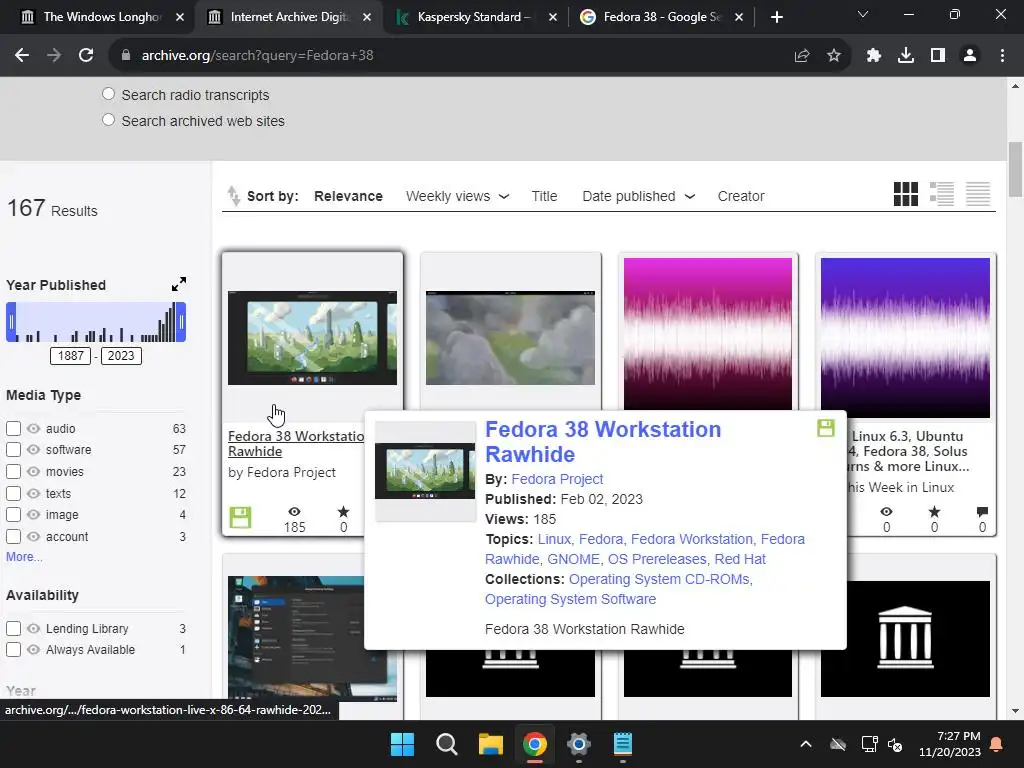Check the Lending Library availability box
Image resolution: width=1024 pixels, height=768 pixels.
coord(13,628)
